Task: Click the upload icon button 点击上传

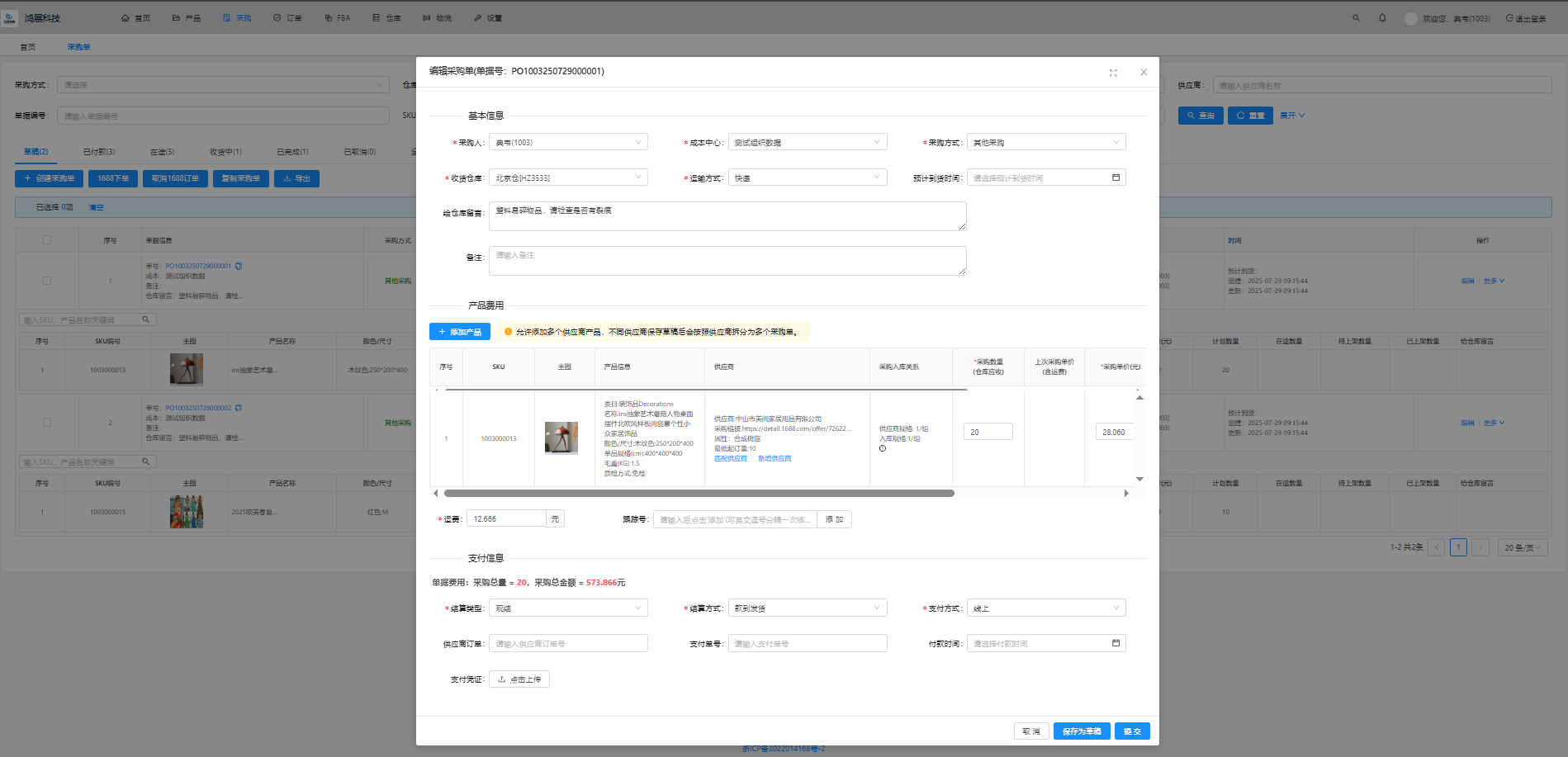Action: click(519, 679)
